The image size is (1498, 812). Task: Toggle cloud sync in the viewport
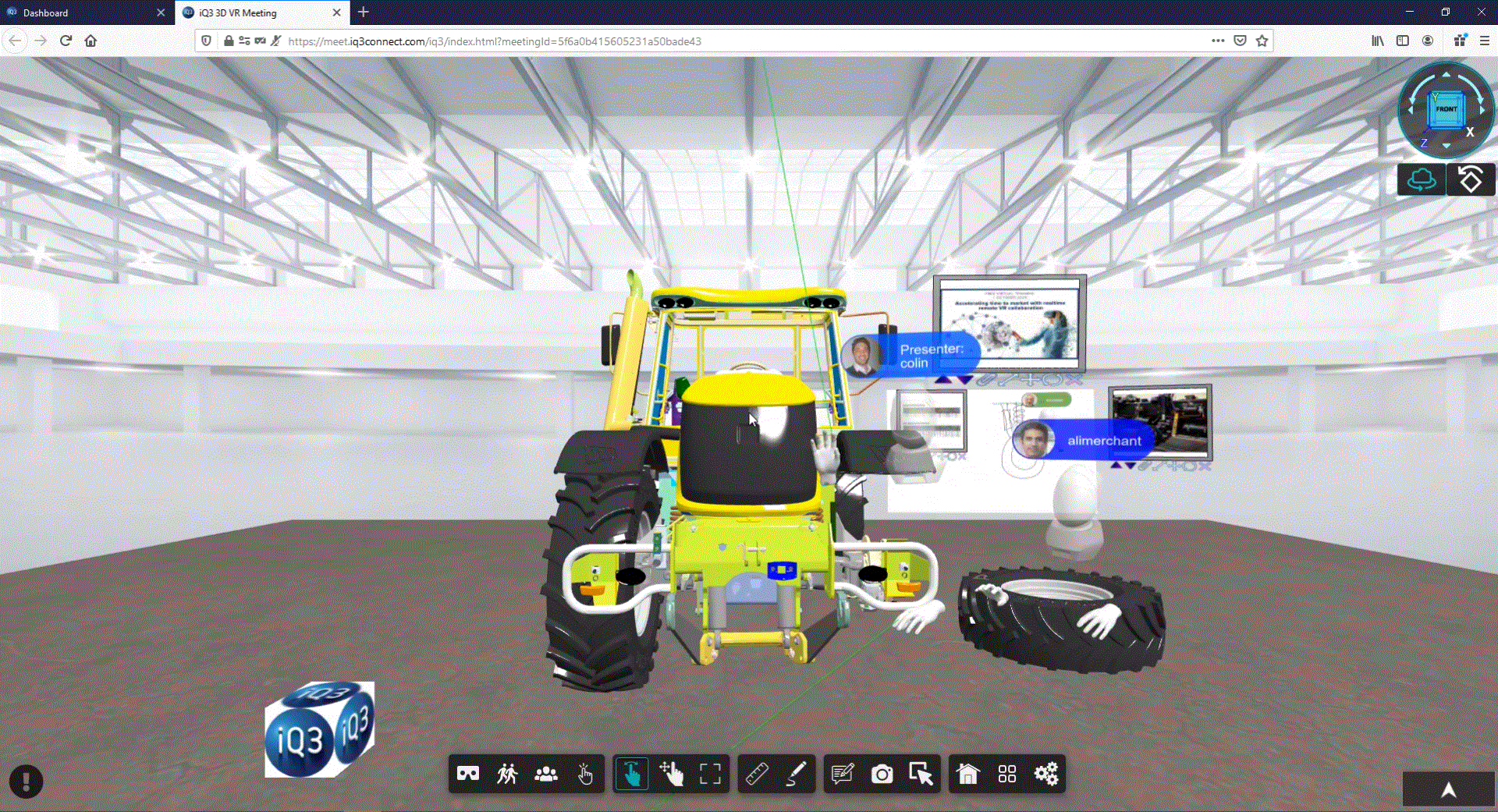pyautogui.click(x=1421, y=179)
